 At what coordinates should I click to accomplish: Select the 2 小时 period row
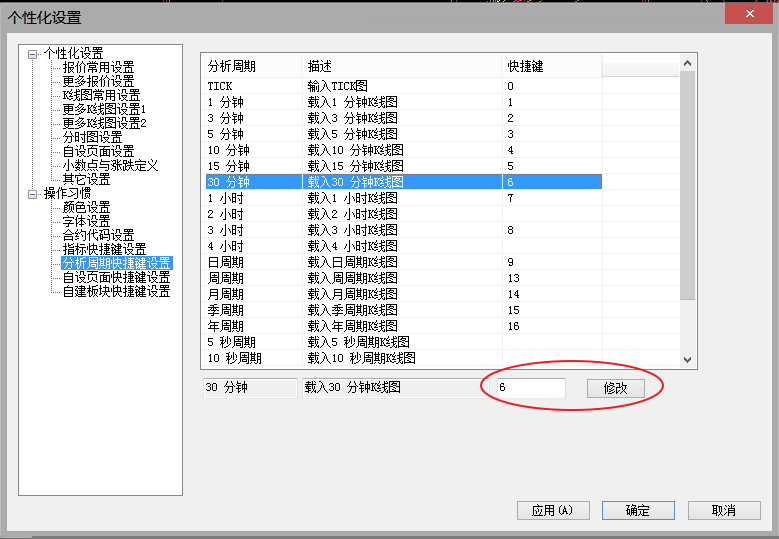click(403, 214)
